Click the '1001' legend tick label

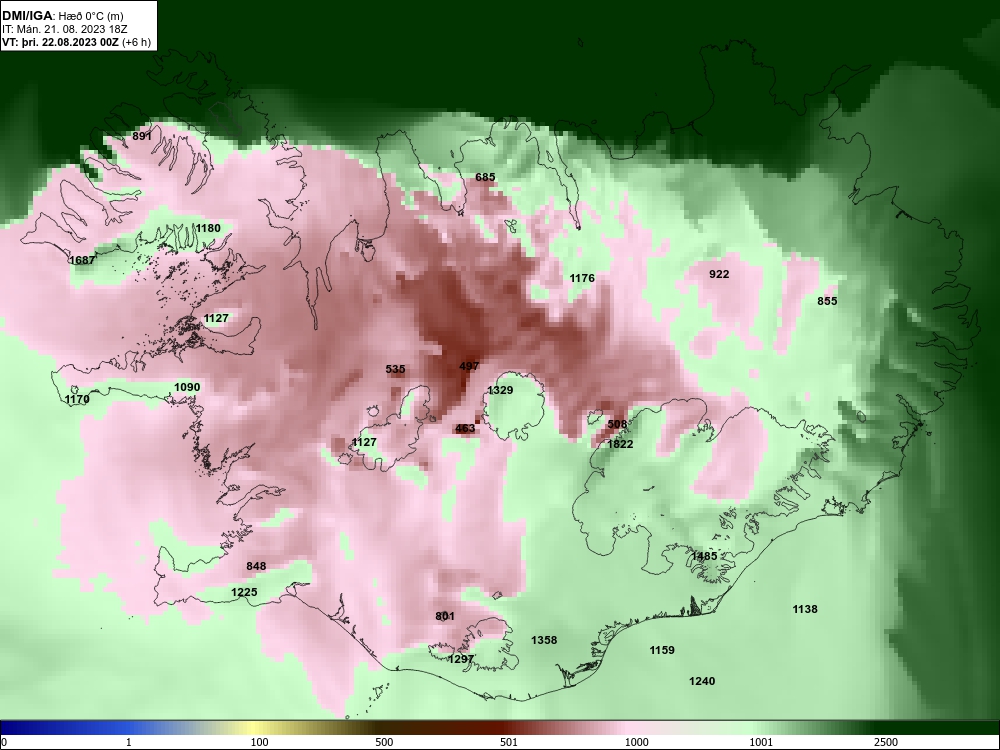point(761,742)
